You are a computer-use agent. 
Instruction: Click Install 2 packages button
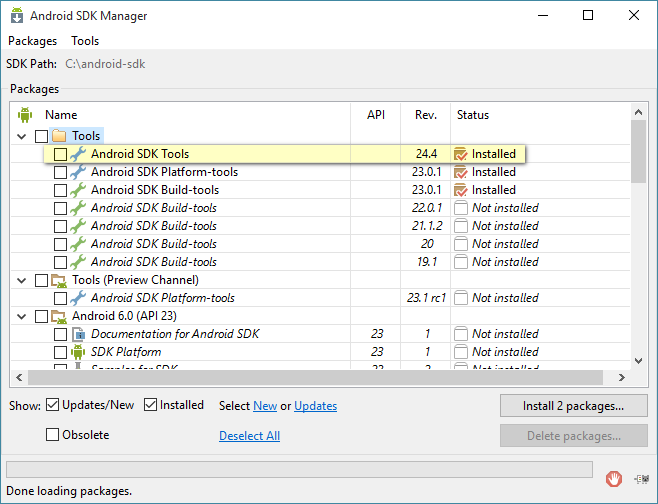pos(574,406)
